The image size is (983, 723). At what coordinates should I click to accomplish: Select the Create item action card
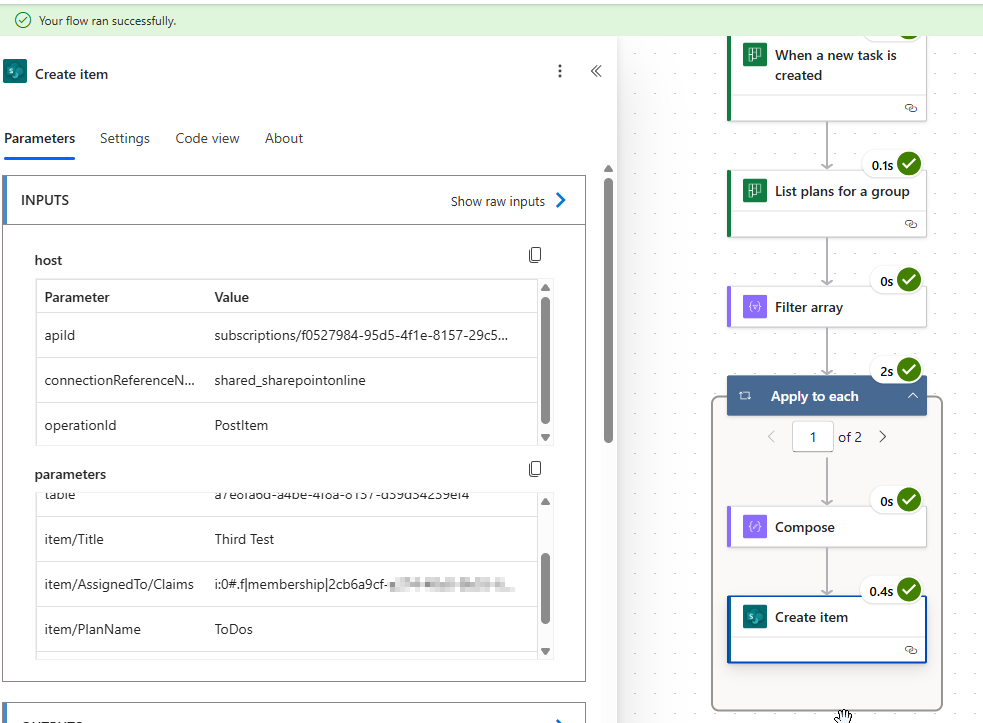827,629
